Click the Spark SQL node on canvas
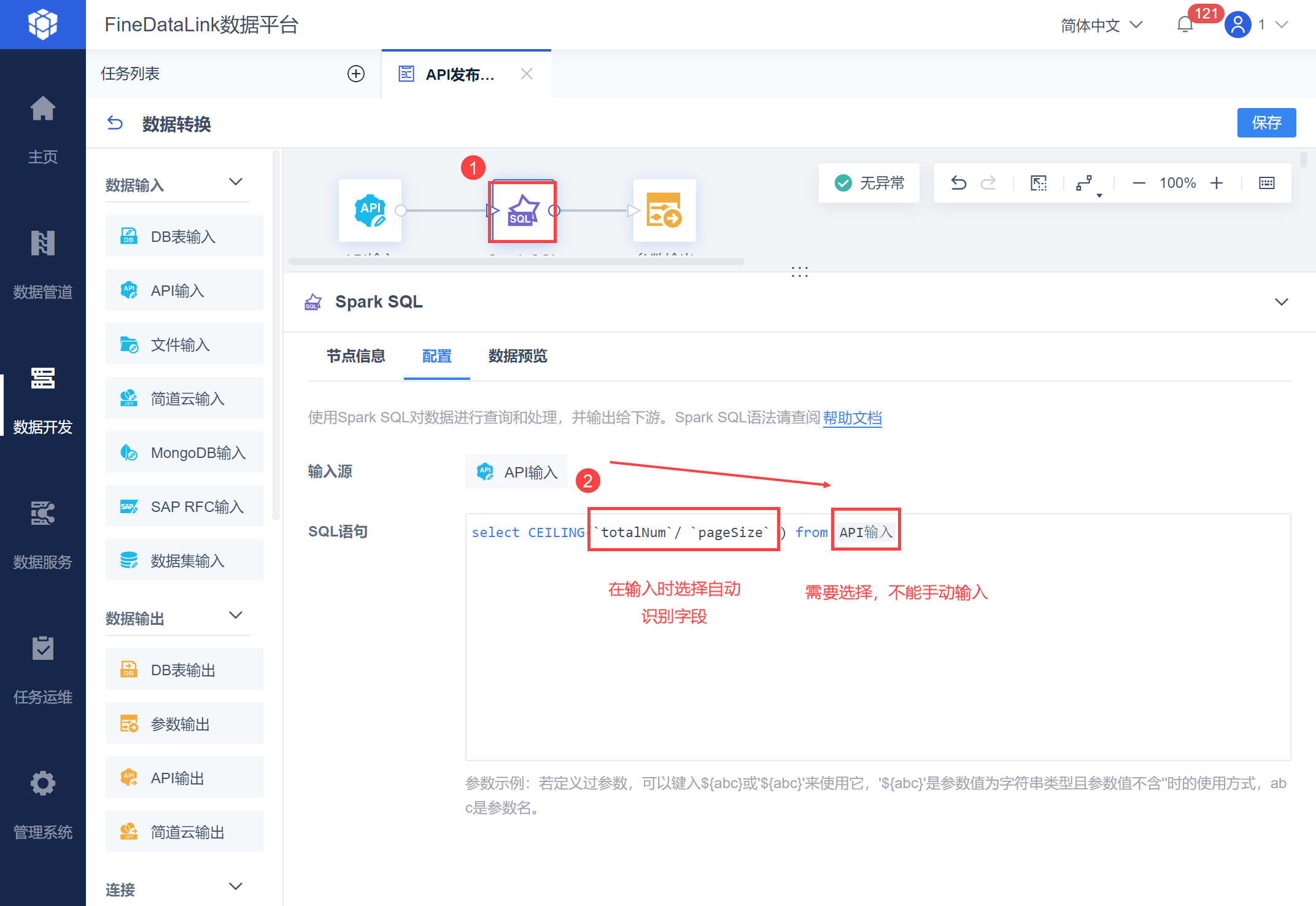The width and height of the screenshot is (1316, 906). [522, 211]
